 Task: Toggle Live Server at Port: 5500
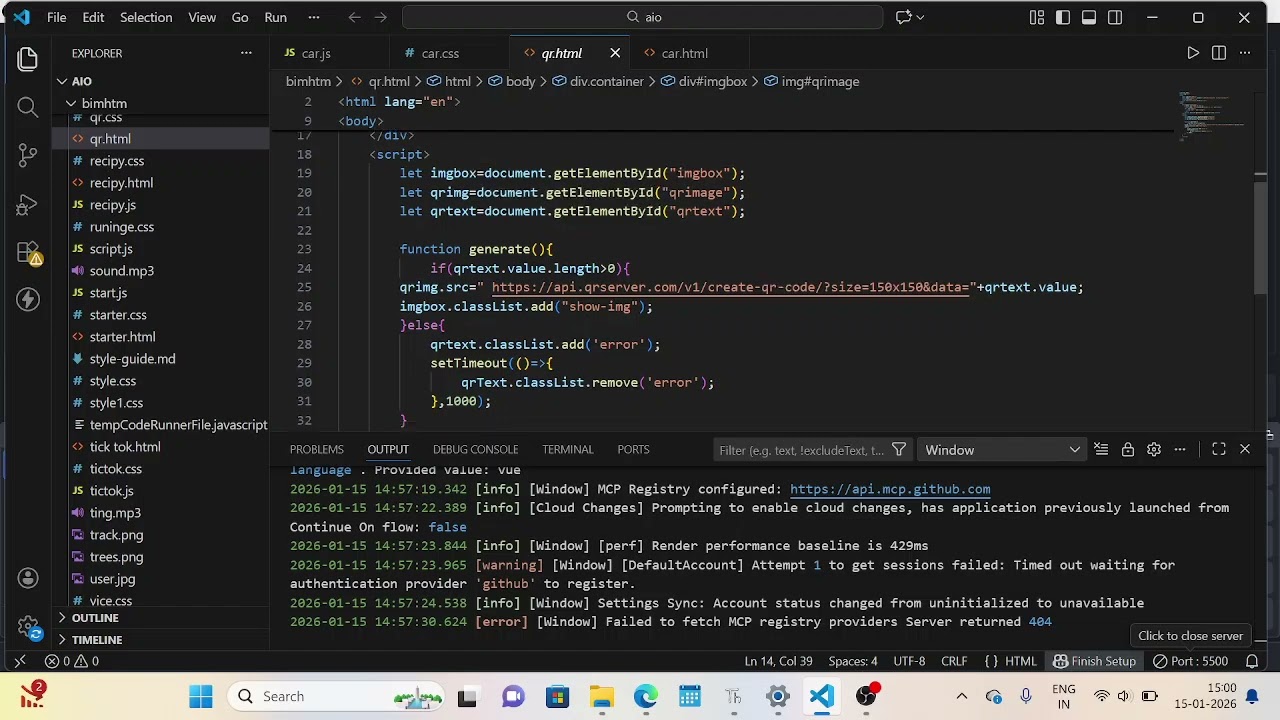click(x=1190, y=661)
